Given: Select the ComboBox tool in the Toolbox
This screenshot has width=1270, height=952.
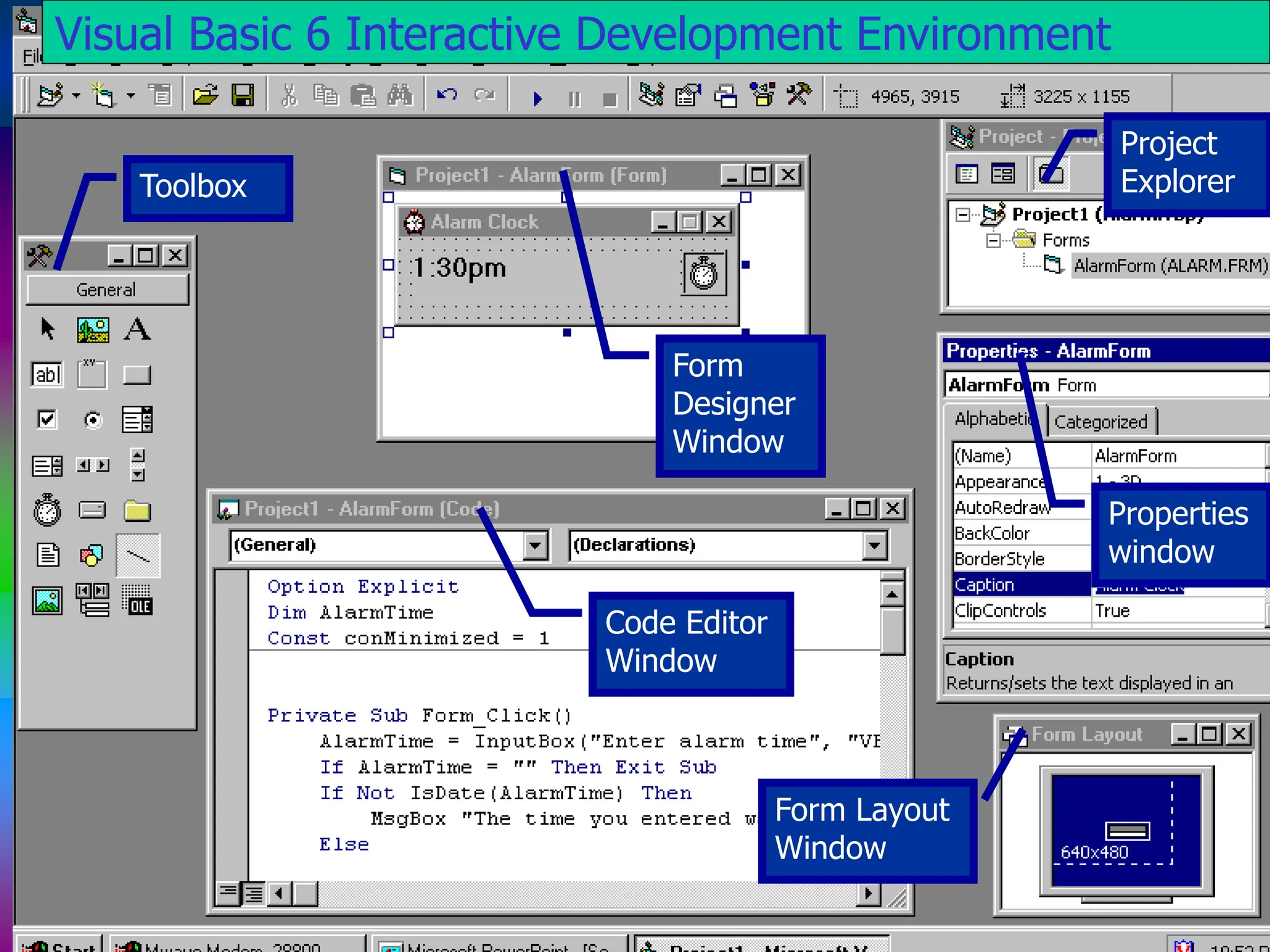Looking at the screenshot, I should coord(137,420).
